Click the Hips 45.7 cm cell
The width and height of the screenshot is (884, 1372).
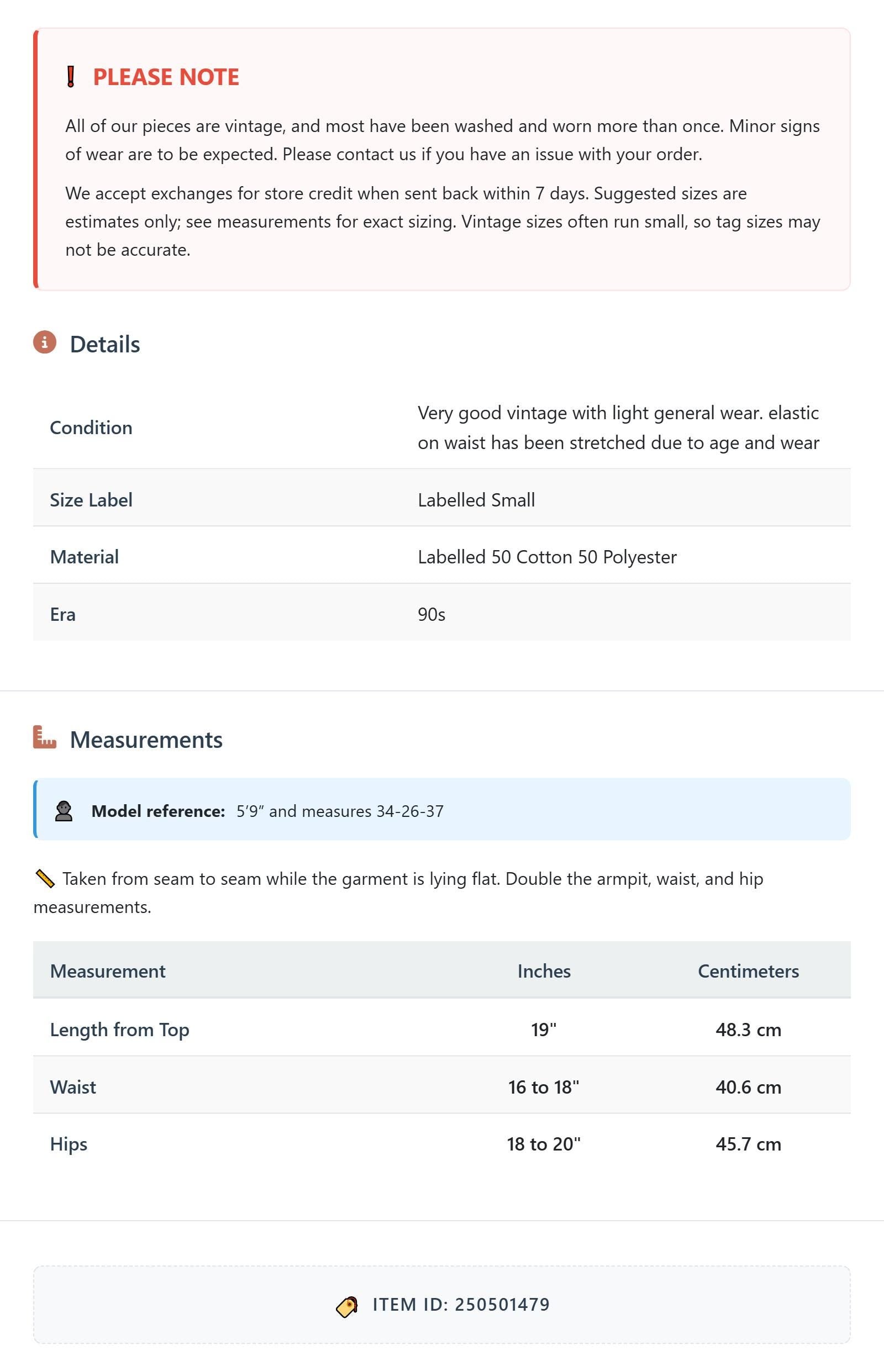tap(749, 1144)
